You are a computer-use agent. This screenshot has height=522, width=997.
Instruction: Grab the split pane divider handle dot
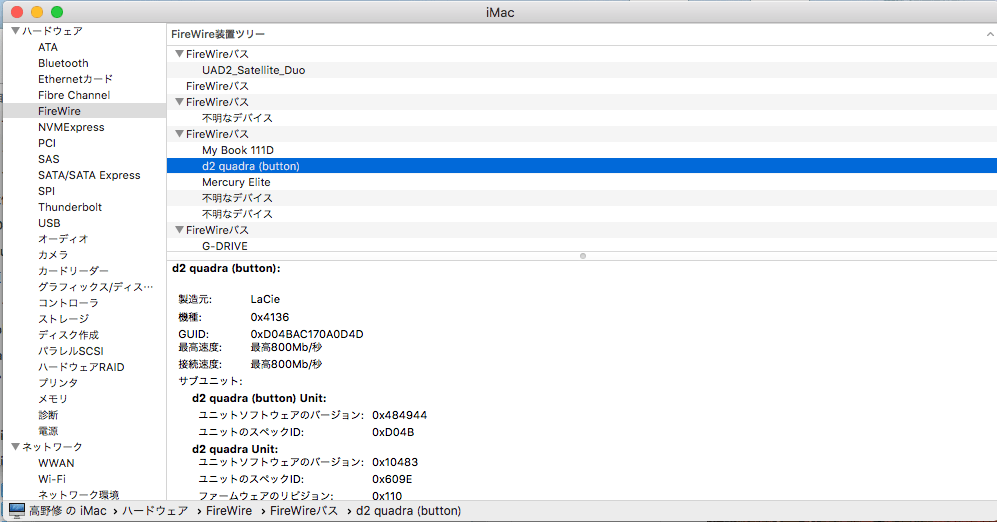pyautogui.click(x=582, y=256)
